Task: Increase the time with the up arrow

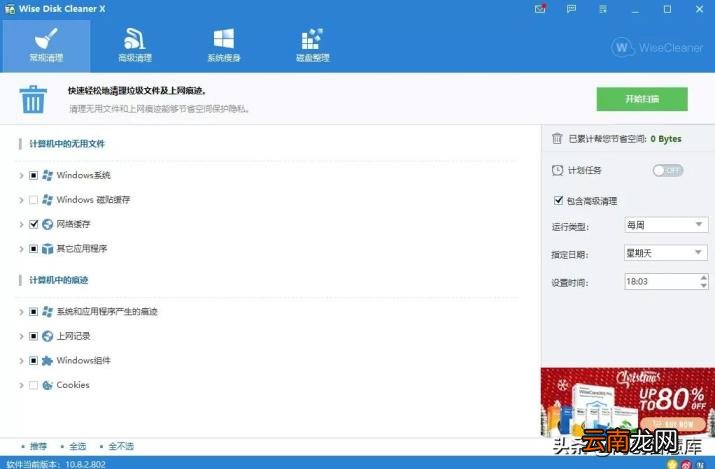Action: pos(704,277)
